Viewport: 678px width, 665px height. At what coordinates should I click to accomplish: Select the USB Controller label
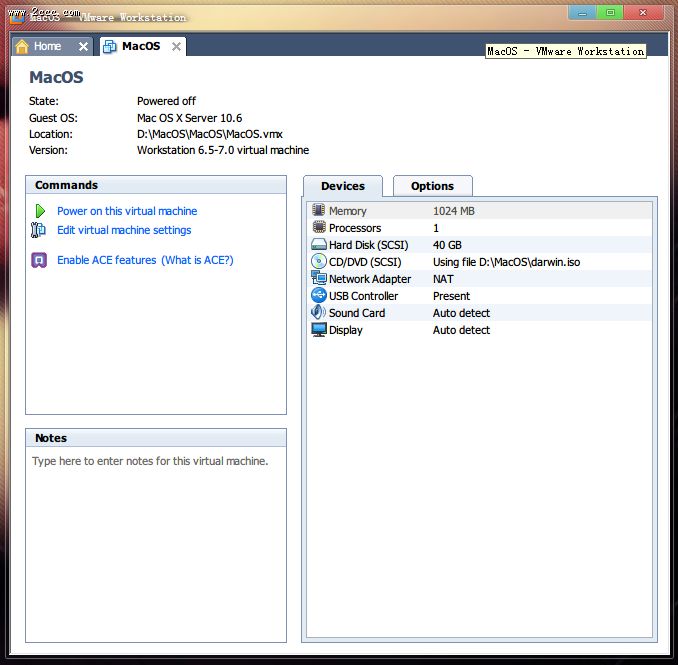(x=363, y=296)
